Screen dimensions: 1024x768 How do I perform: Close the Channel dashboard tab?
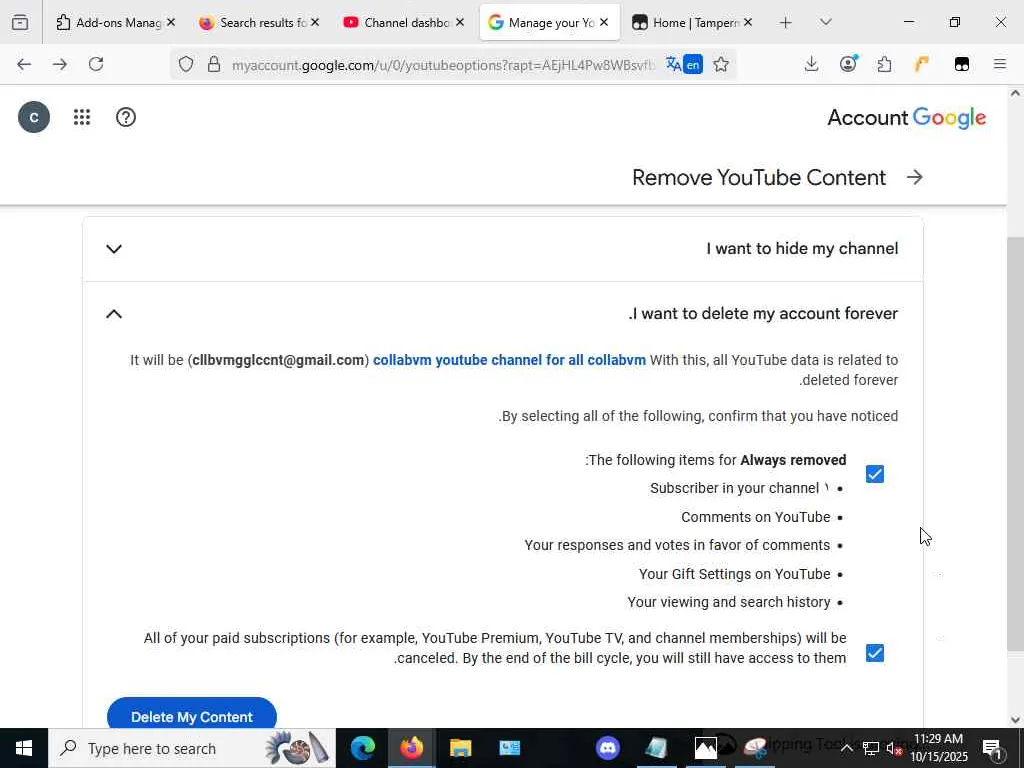[460, 22]
